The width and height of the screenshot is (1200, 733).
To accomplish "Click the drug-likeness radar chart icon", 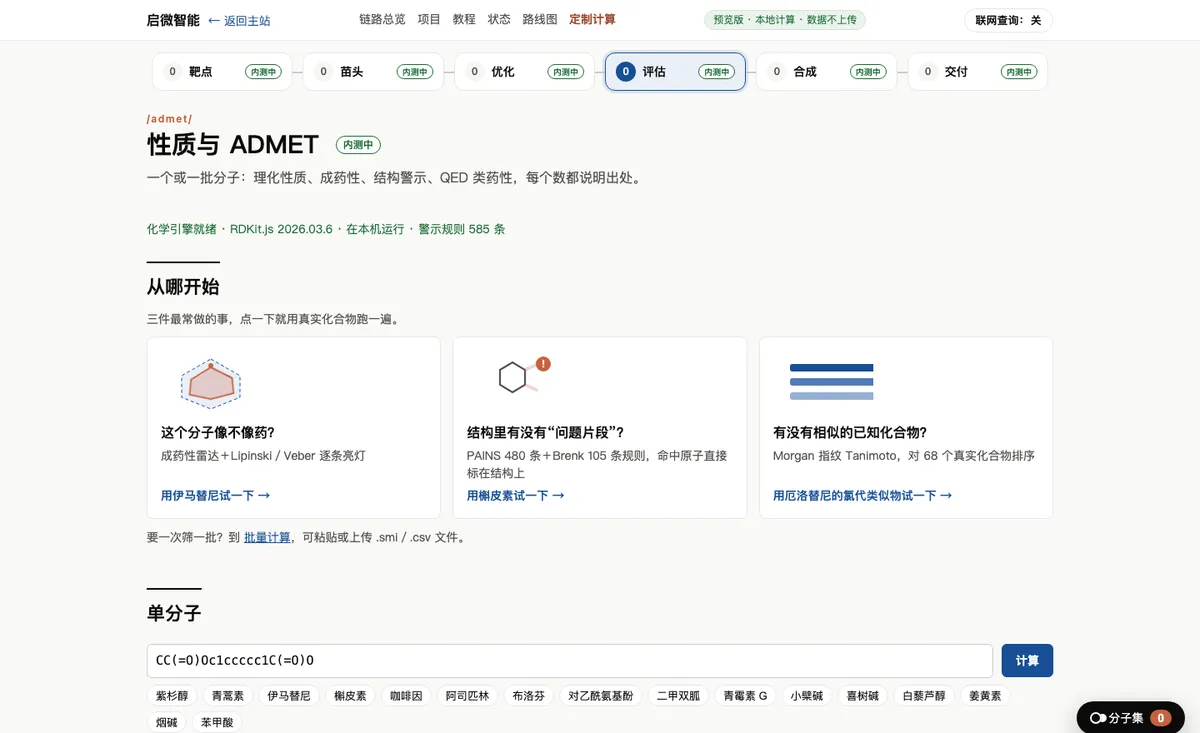I will pos(210,383).
